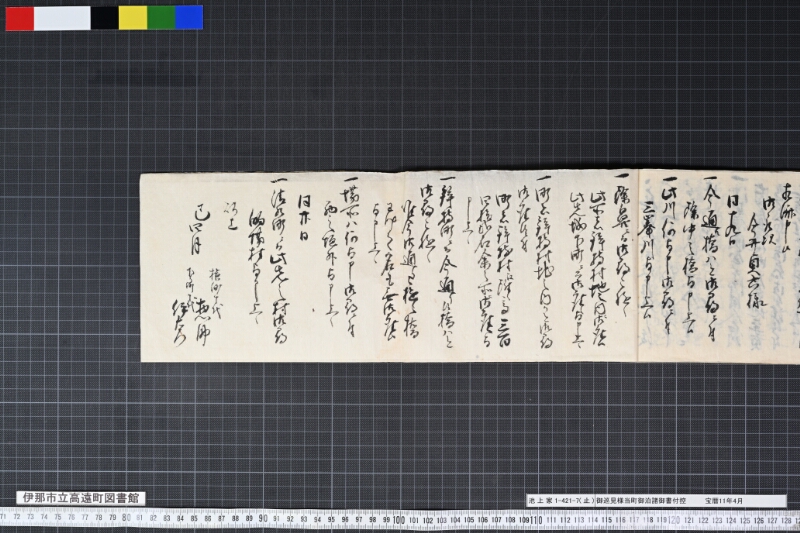Select the 池上家 1-421 catalog number label
Viewport: 800px width, 533px height.
[x=561, y=501]
